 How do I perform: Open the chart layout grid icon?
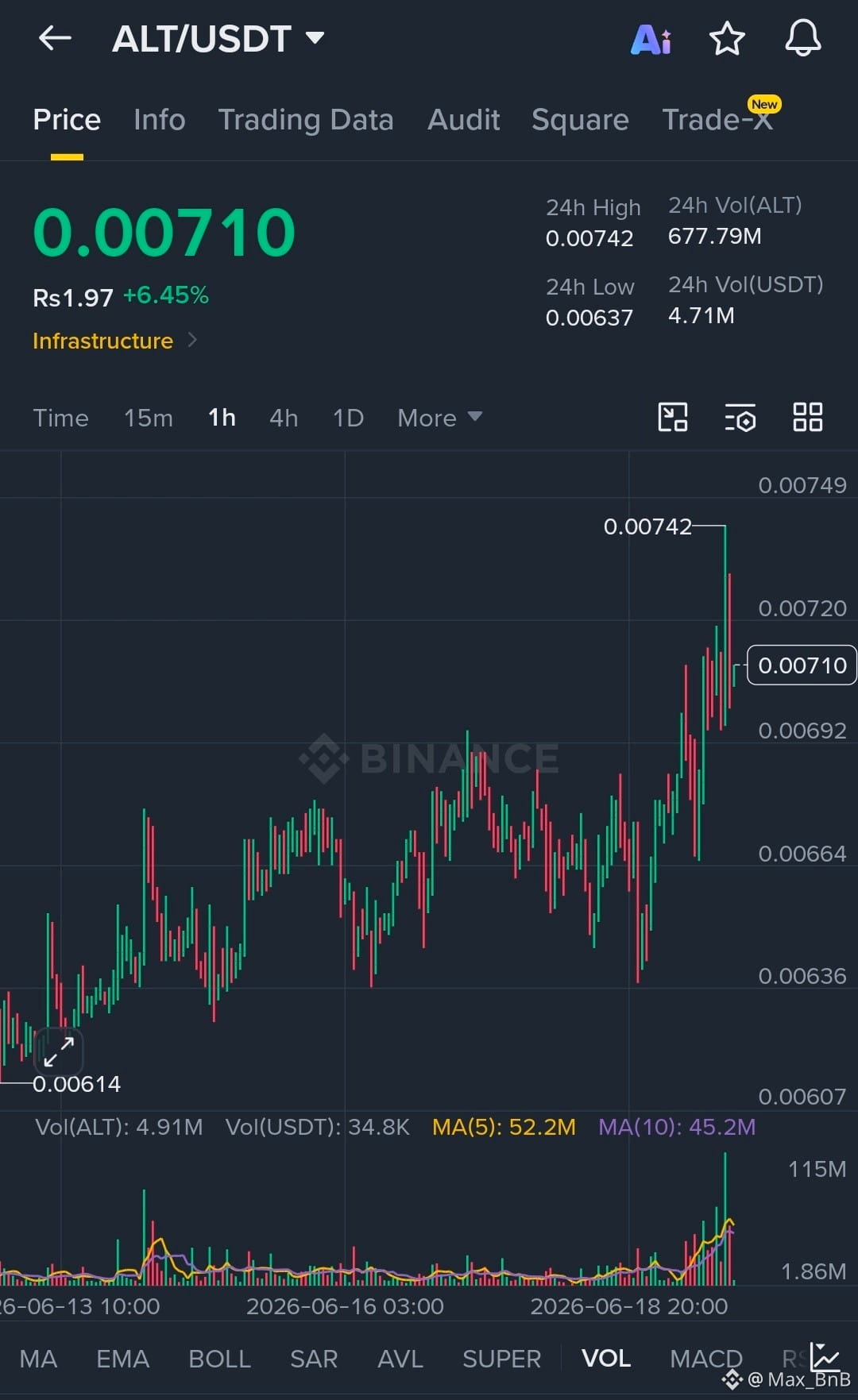(x=808, y=417)
